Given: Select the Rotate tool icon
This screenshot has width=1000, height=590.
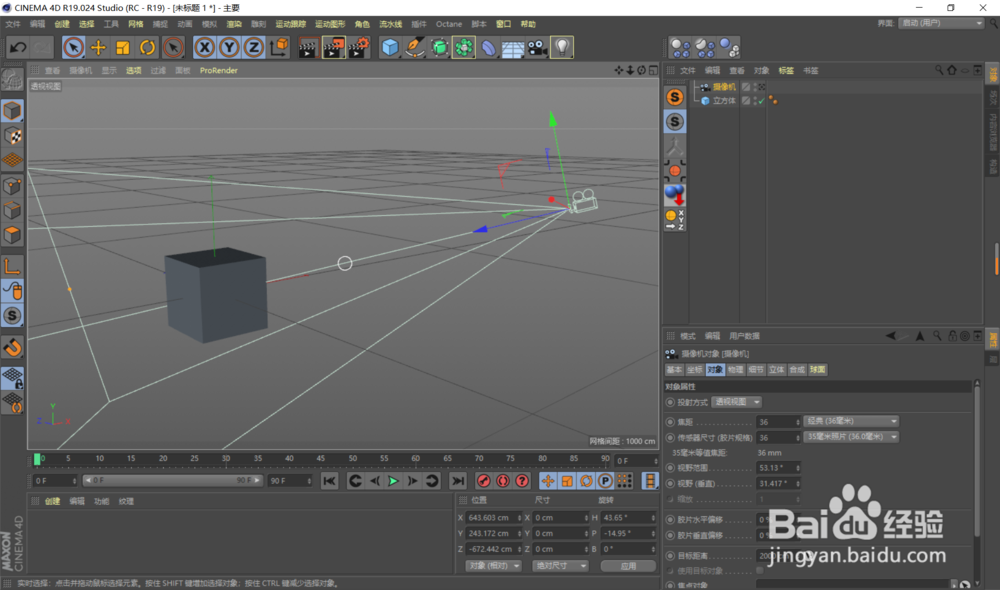Looking at the screenshot, I should pyautogui.click(x=147, y=48).
